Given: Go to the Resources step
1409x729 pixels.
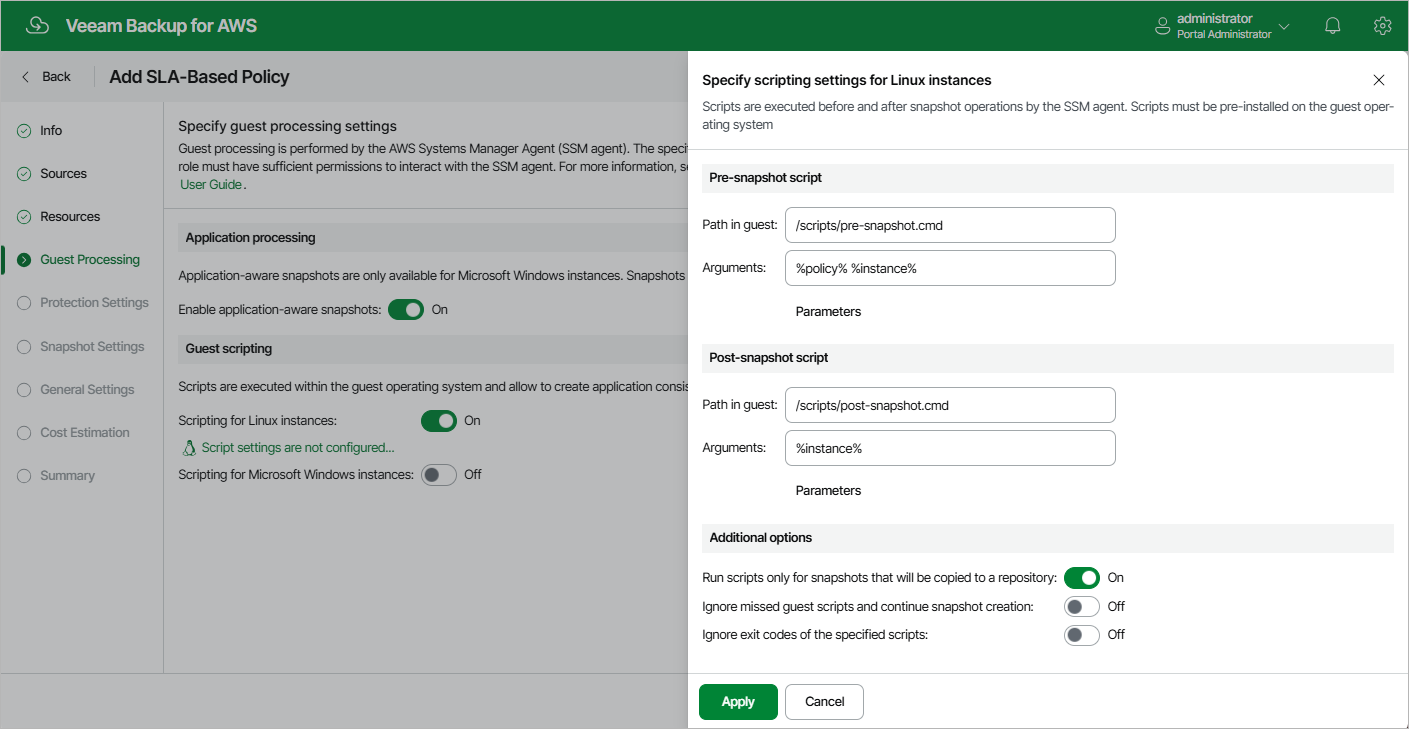Looking at the screenshot, I should pyautogui.click(x=70, y=217).
